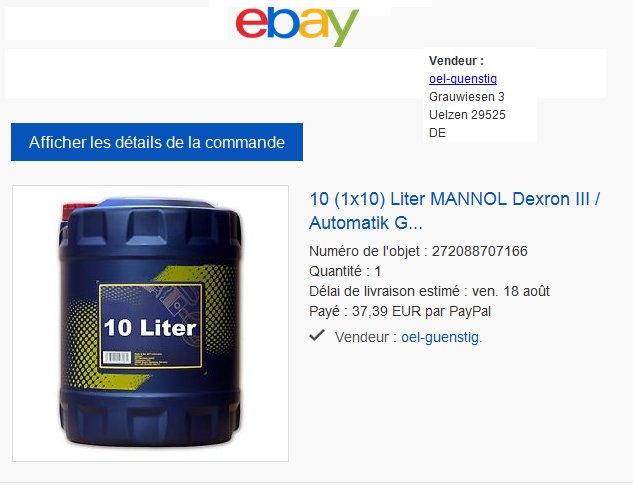Viewport: 633px width, 485px height.
Task: Click the '10 Liter' label on canister
Action: 150,328
